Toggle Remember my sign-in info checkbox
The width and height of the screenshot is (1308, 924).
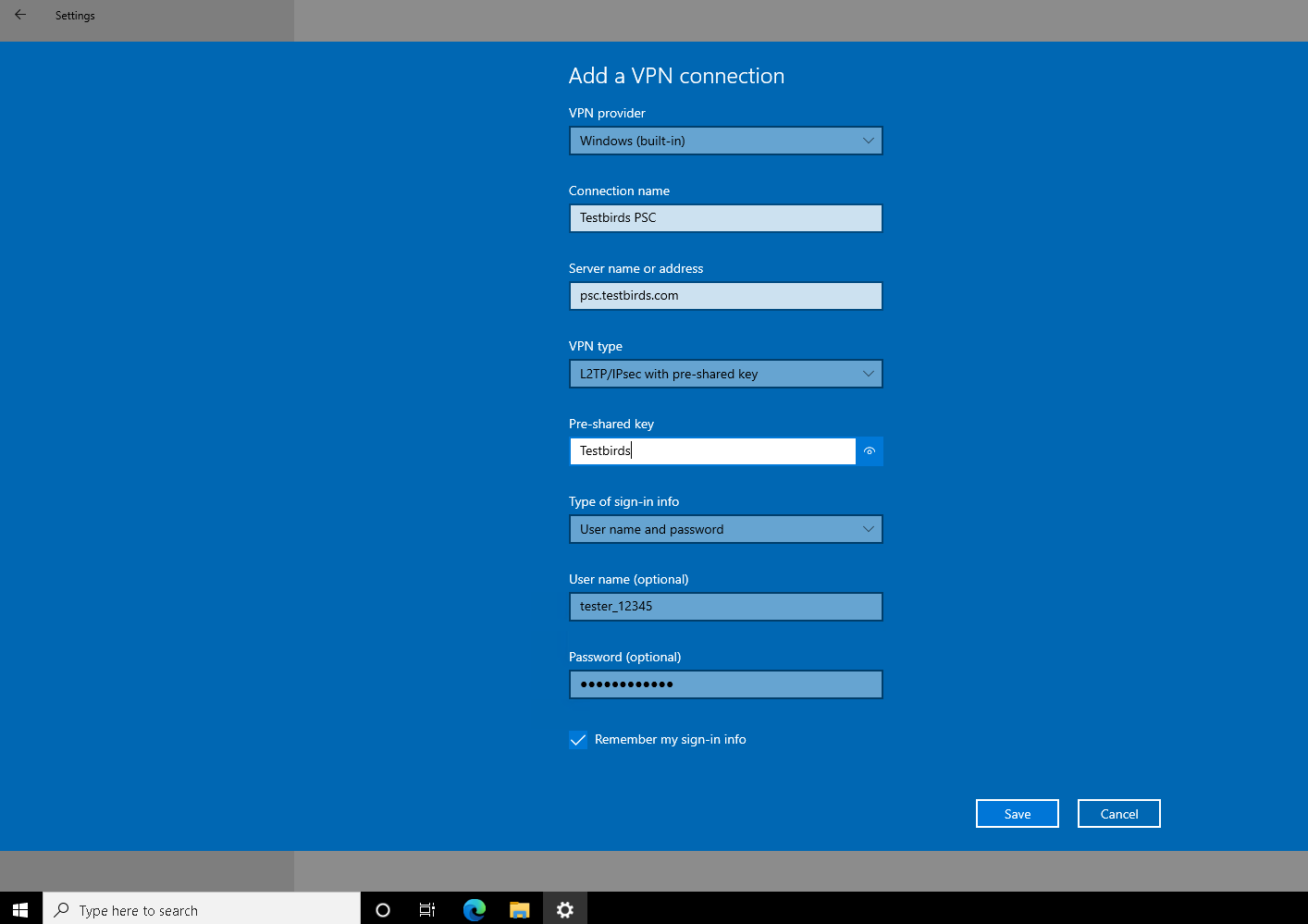(x=578, y=740)
